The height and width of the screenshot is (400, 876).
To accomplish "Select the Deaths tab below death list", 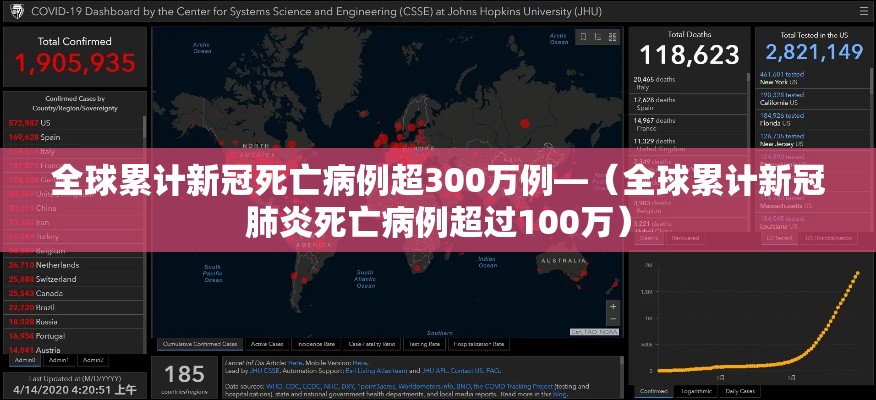I will tap(649, 238).
